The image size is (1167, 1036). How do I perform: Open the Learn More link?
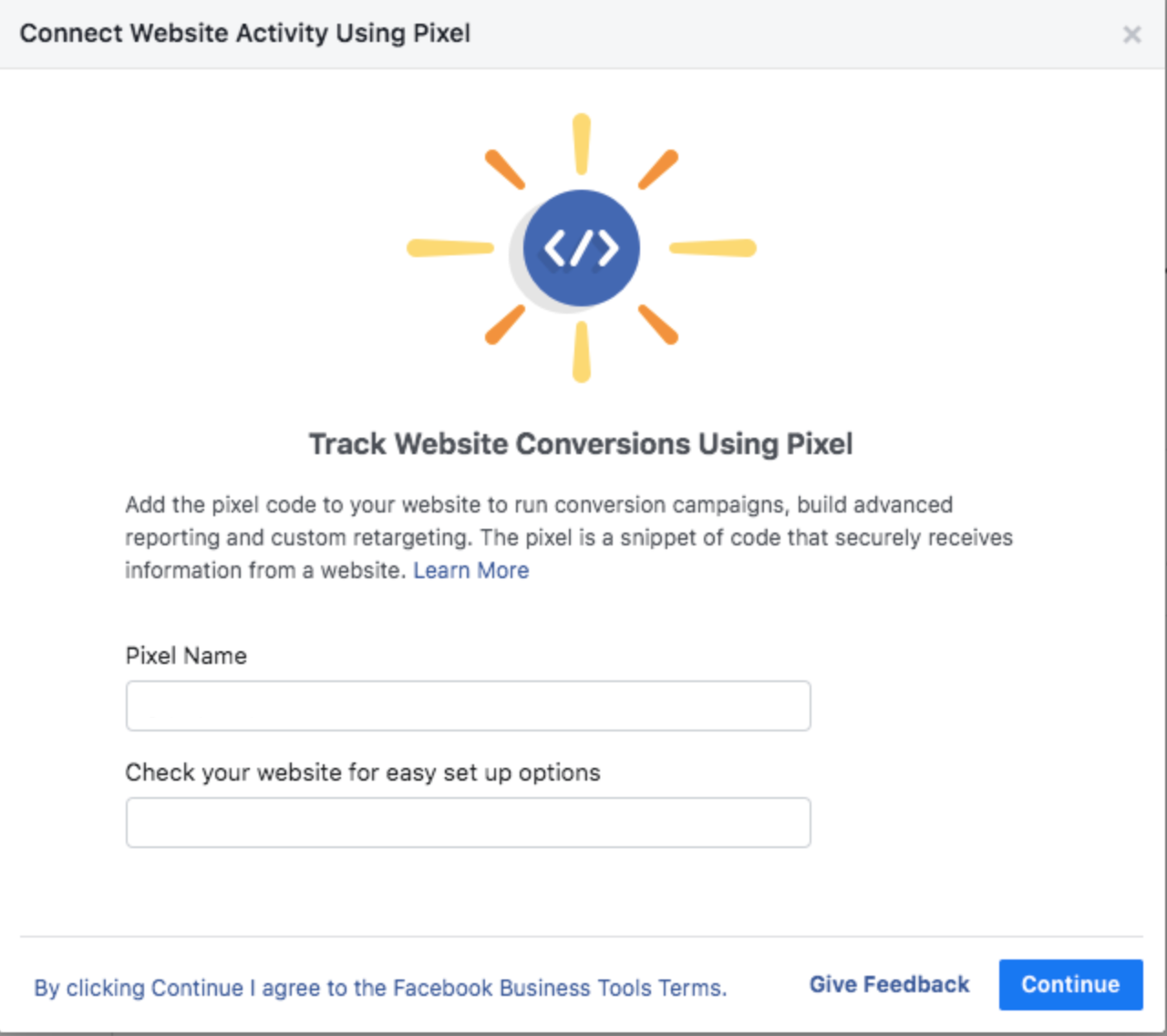[x=470, y=571]
